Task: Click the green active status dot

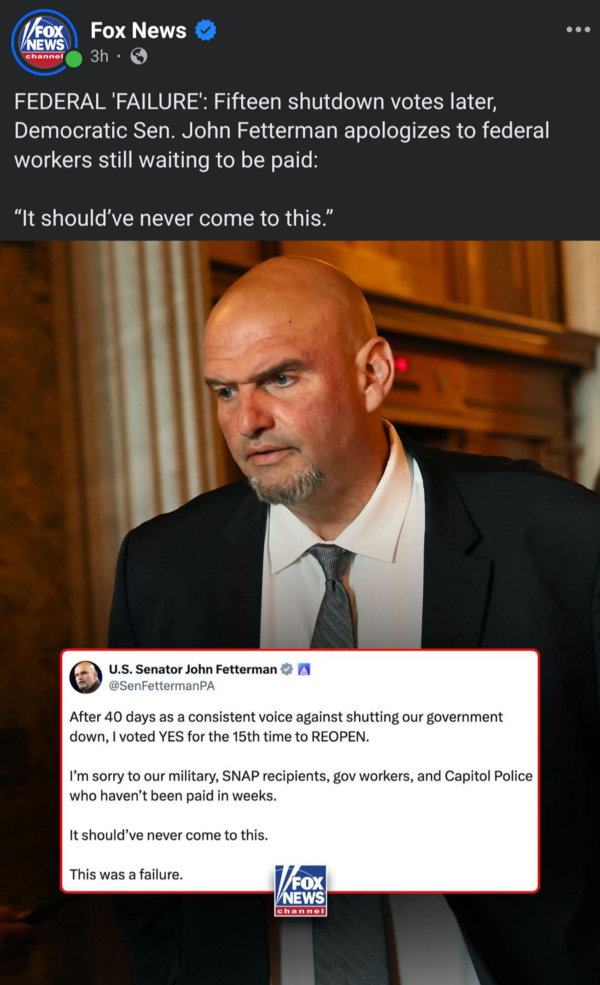Action: click(x=74, y=60)
